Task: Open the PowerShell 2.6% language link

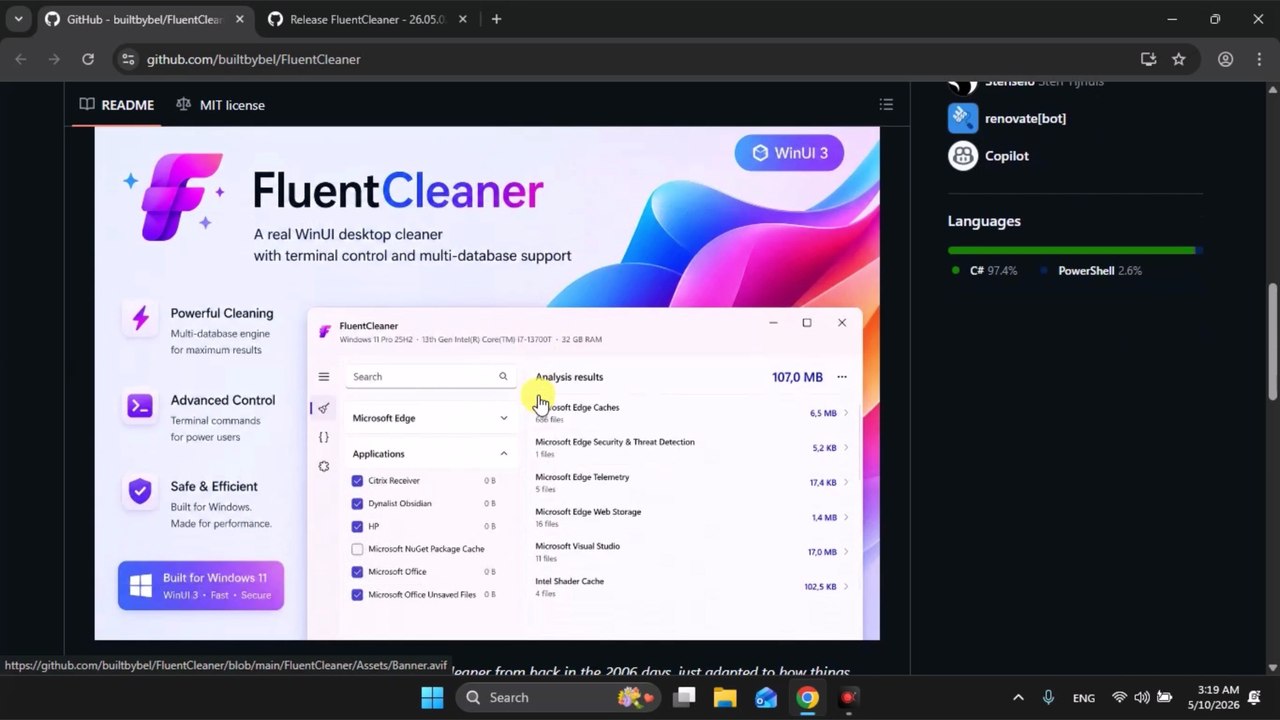Action: coord(1091,271)
